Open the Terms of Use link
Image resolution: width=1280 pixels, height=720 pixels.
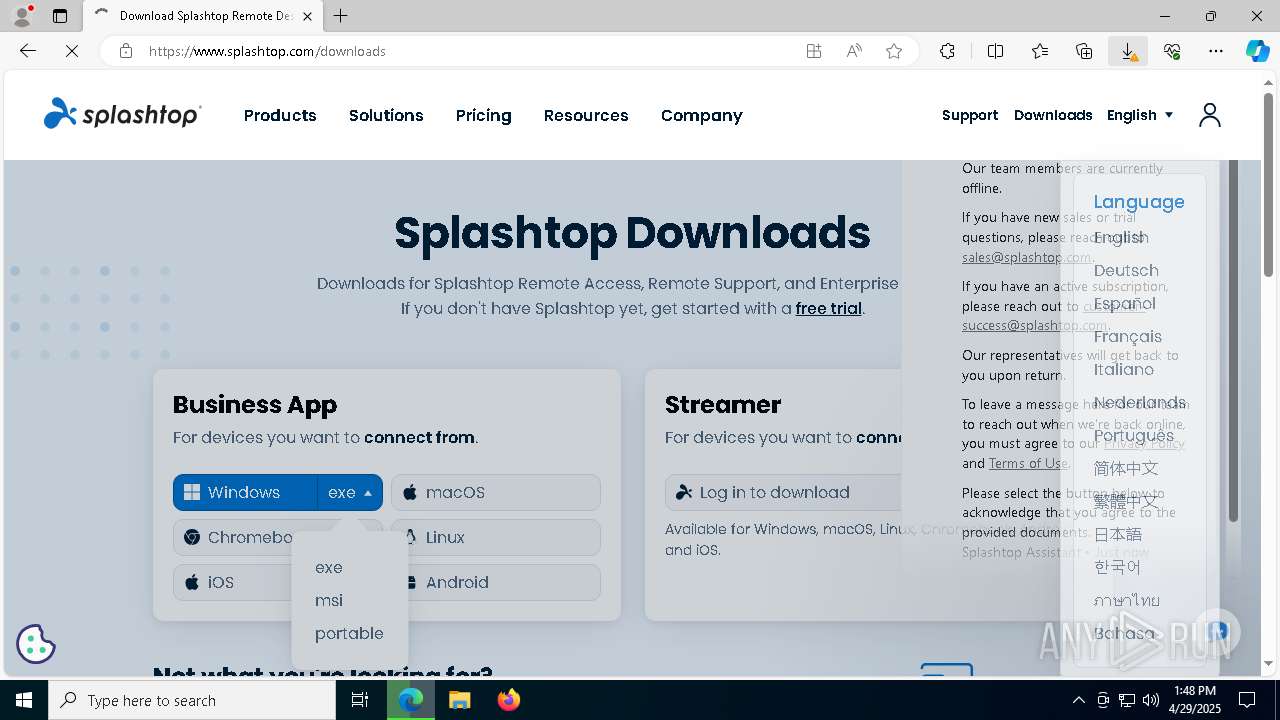[1028, 463]
